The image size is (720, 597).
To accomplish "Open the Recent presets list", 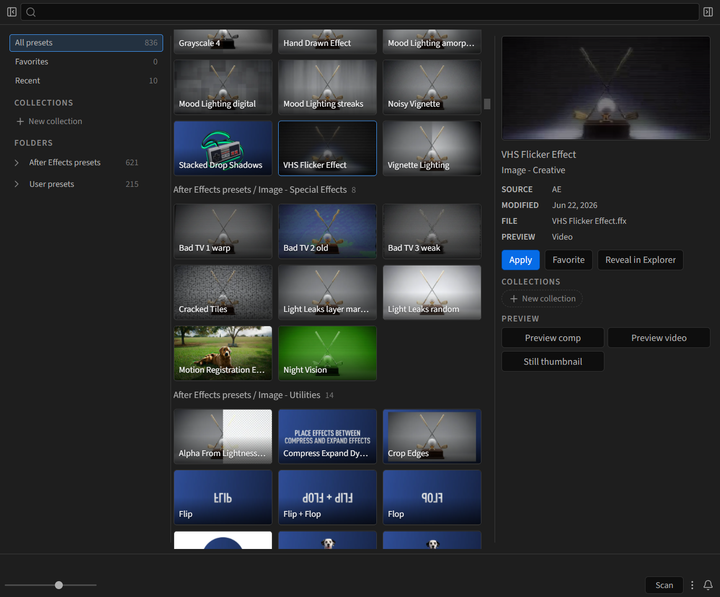I will tap(86, 80).
